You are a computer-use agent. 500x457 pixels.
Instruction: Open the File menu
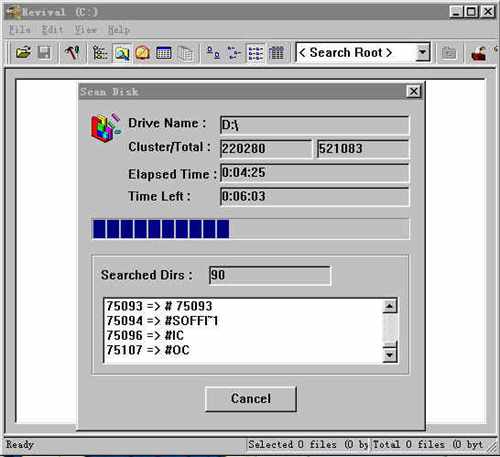point(20,29)
